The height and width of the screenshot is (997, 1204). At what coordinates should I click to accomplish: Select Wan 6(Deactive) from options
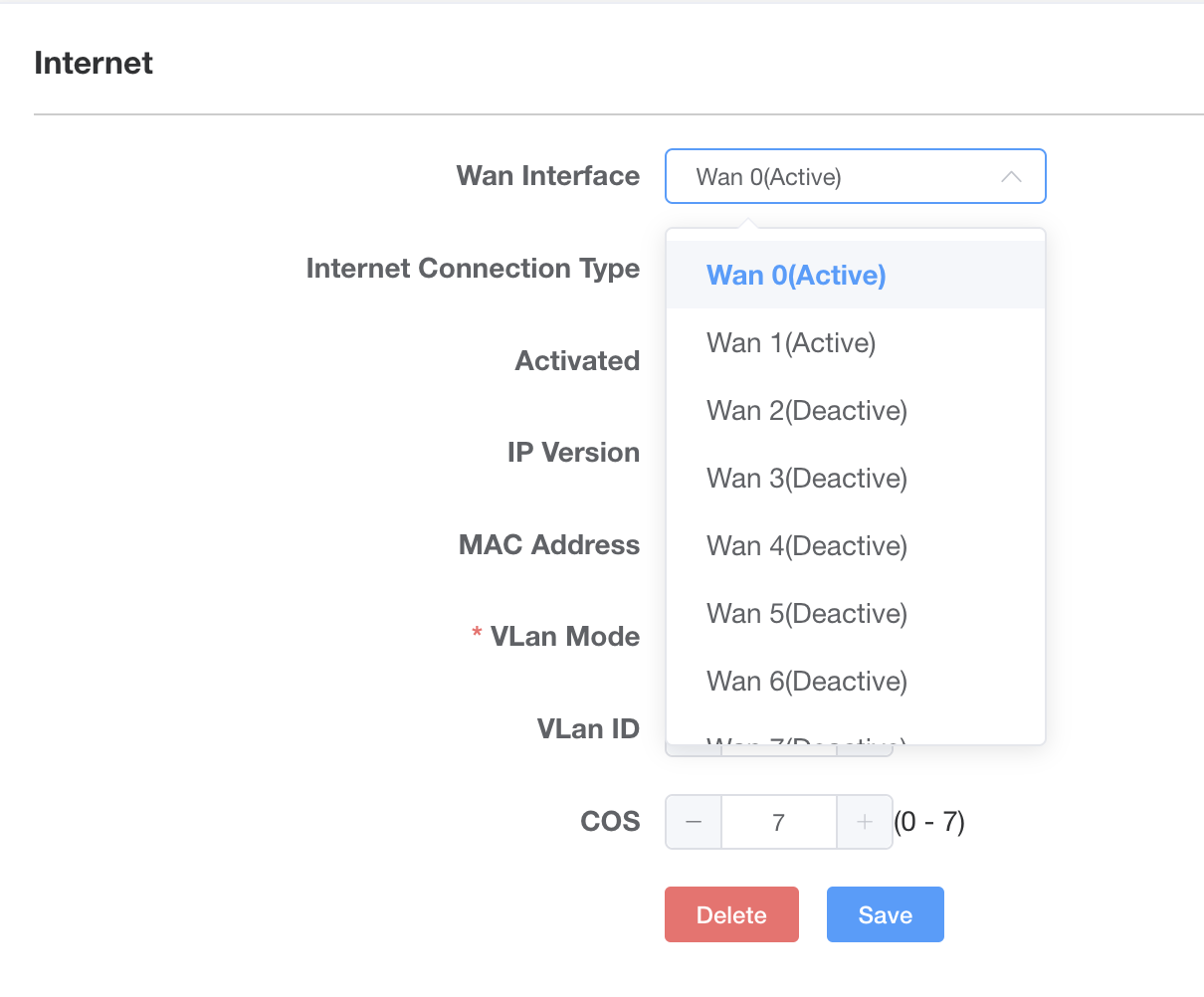pos(807,682)
